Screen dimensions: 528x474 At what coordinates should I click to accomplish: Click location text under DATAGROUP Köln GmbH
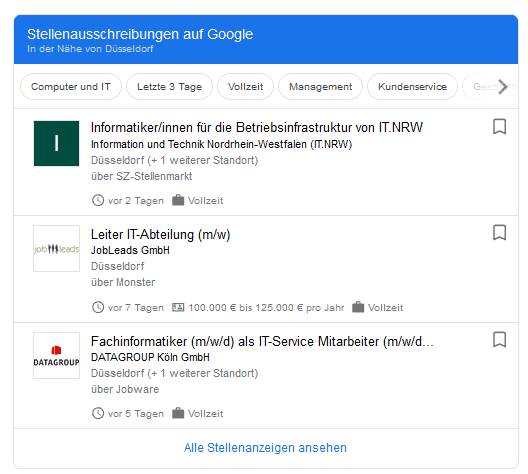click(174, 373)
